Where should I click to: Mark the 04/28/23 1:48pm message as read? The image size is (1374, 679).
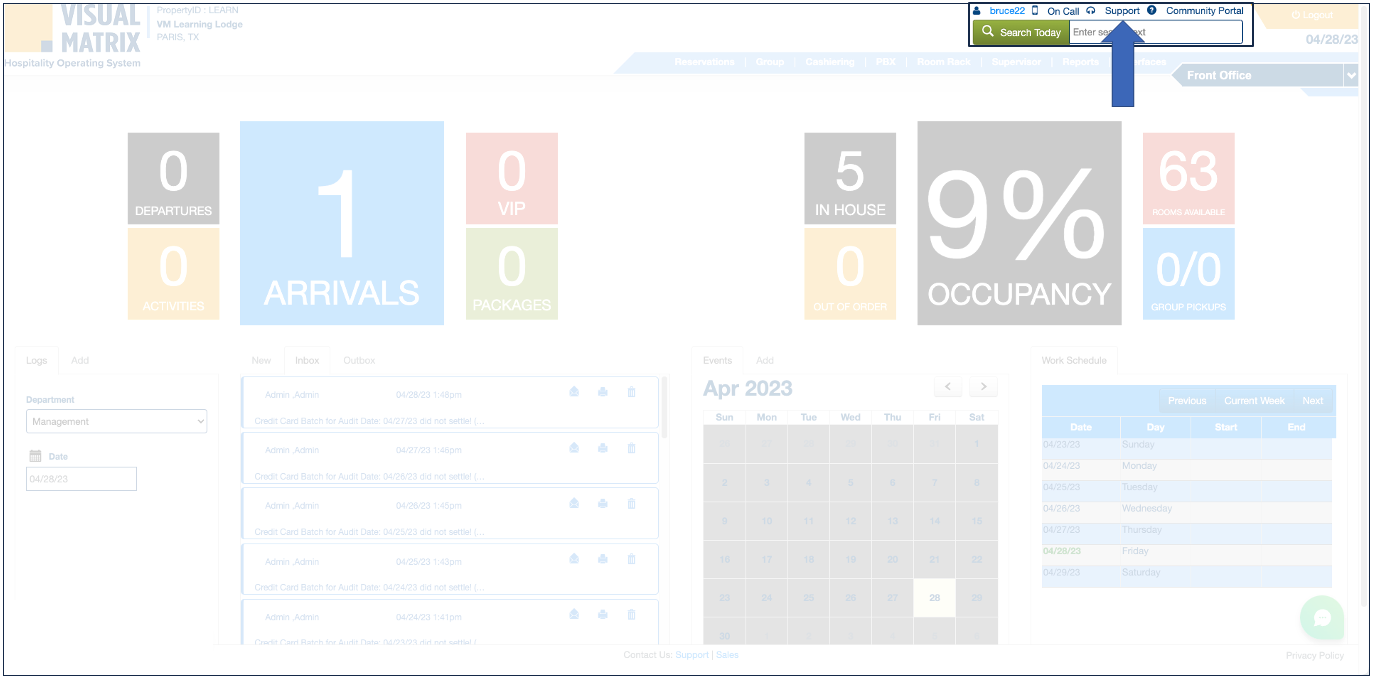[x=574, y=393]
